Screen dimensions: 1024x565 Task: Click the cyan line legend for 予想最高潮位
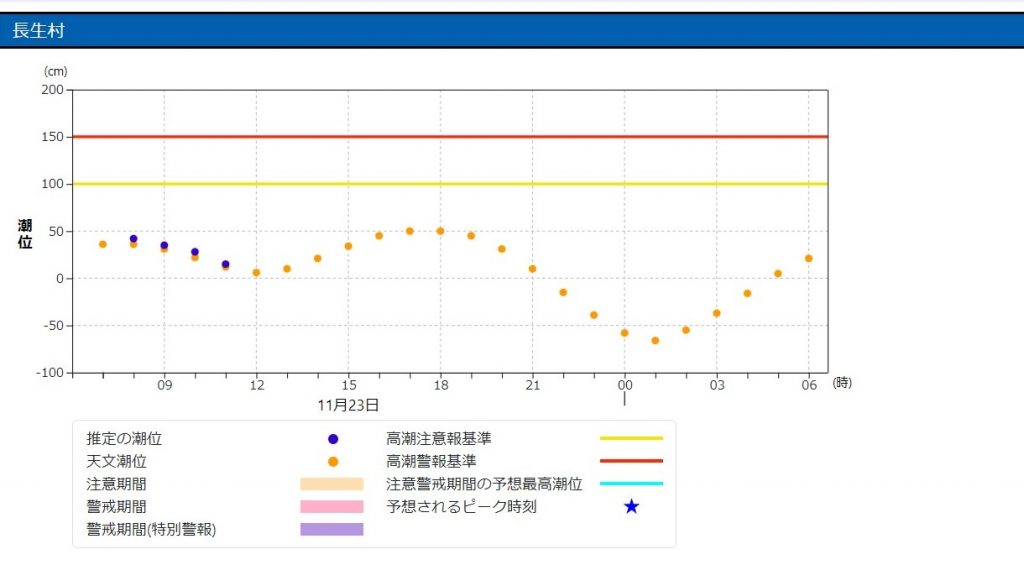pos(632,484)
